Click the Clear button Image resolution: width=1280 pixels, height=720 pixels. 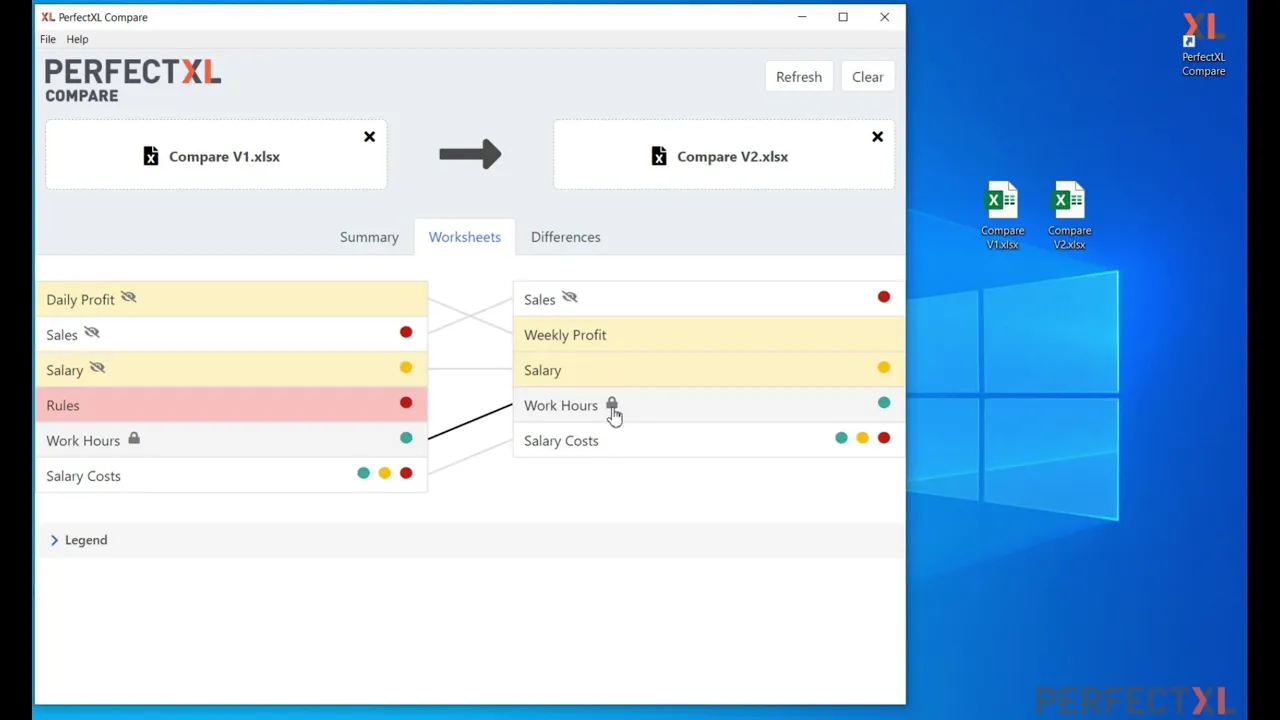click(x=868, y=77)
